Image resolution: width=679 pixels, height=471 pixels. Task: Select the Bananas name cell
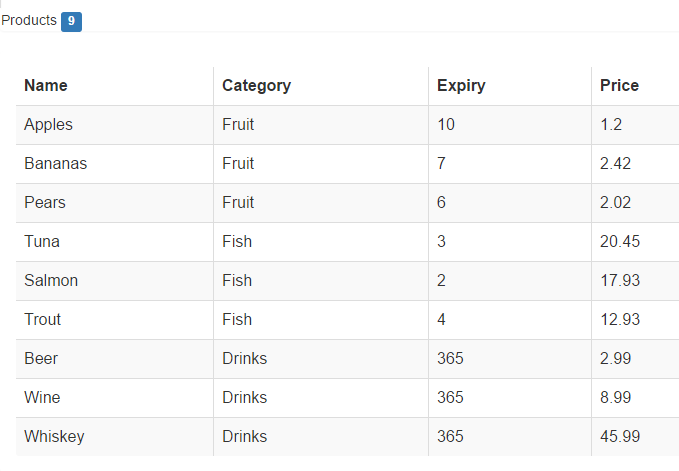[x=55, y=164]
